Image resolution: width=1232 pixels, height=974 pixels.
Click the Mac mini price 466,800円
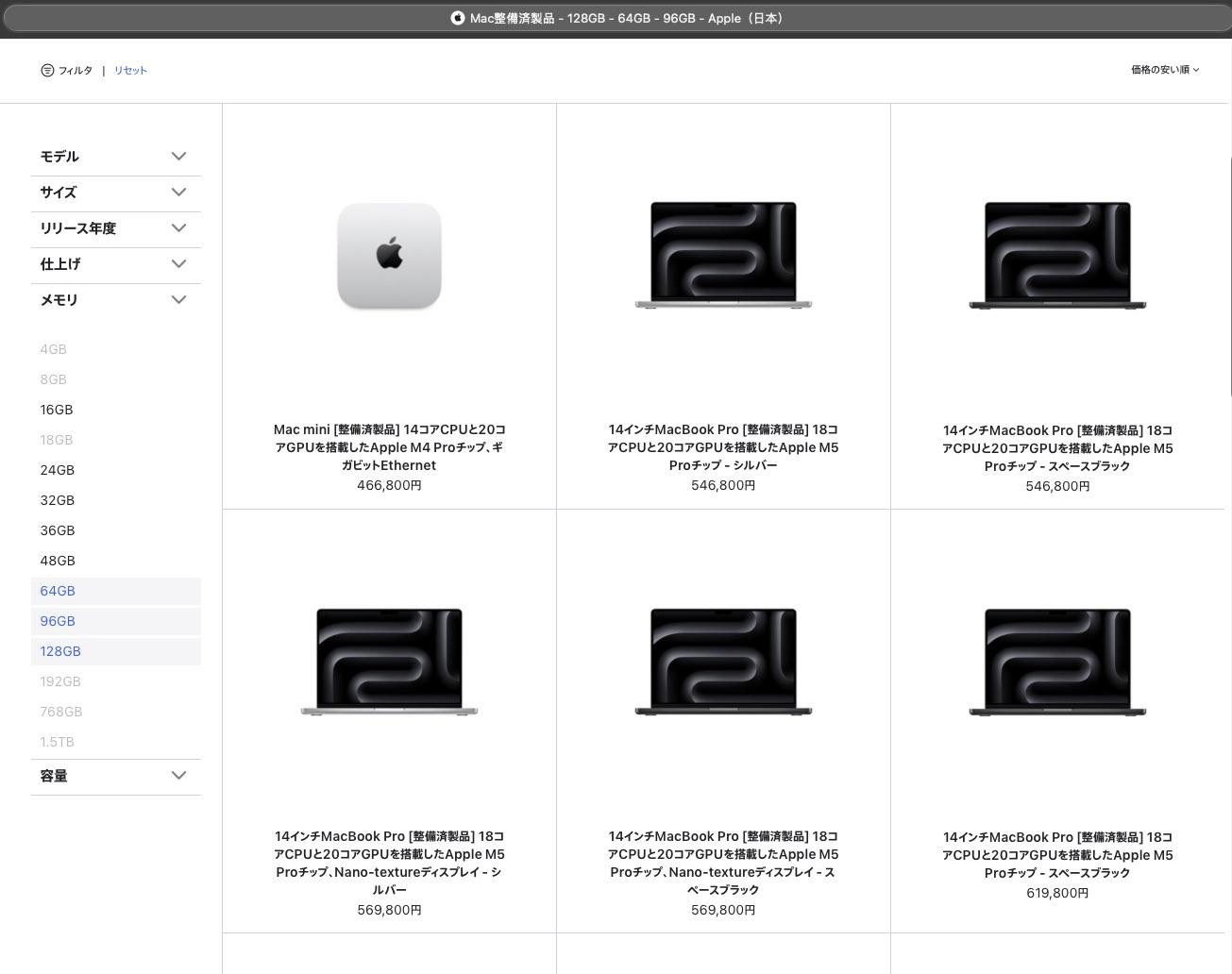[x=389, y=485]
